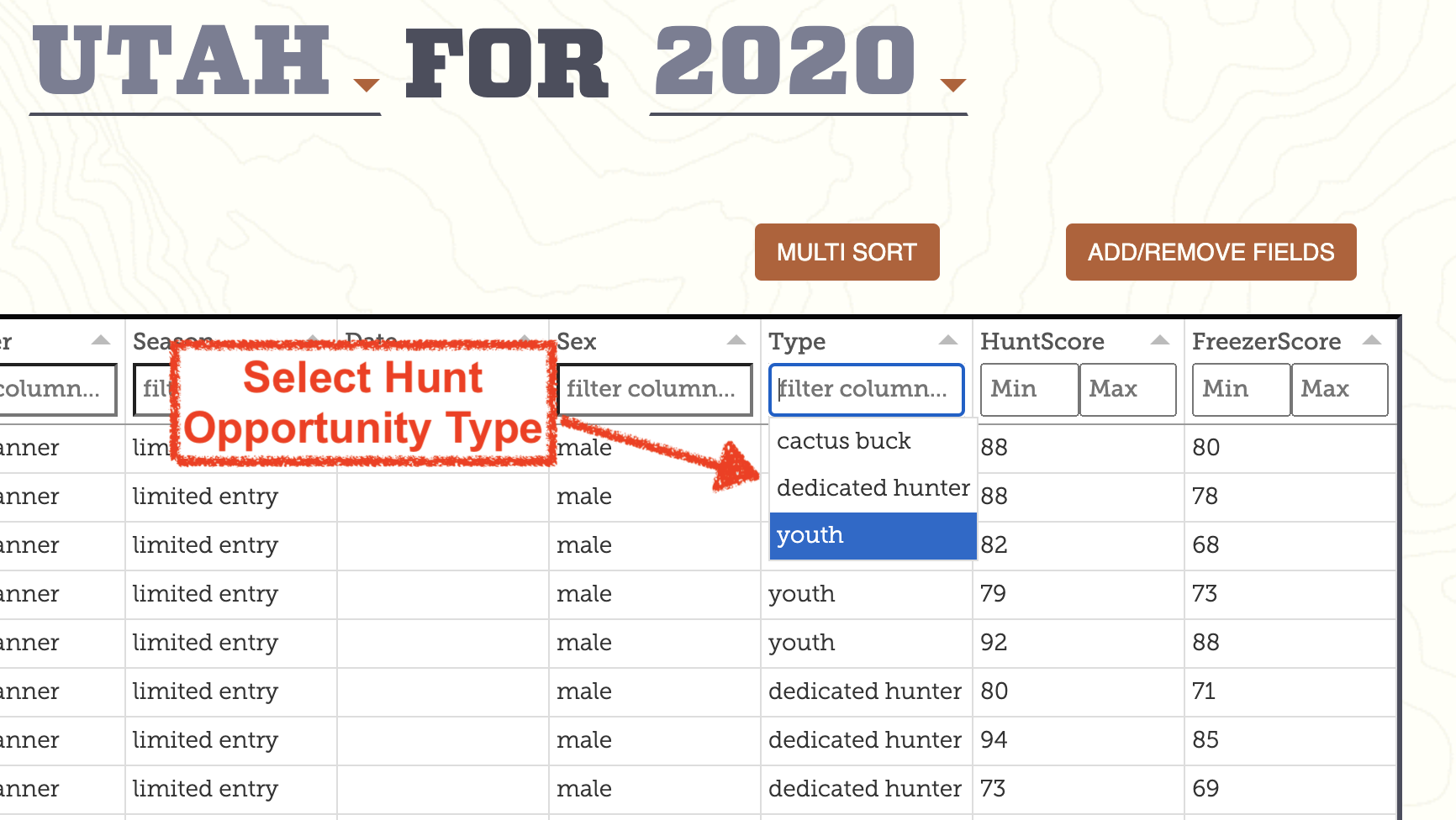Sort by the Sex column arrow
Image resolution: width=1456 pixels, height=820 pixels.
coord(736,340)
